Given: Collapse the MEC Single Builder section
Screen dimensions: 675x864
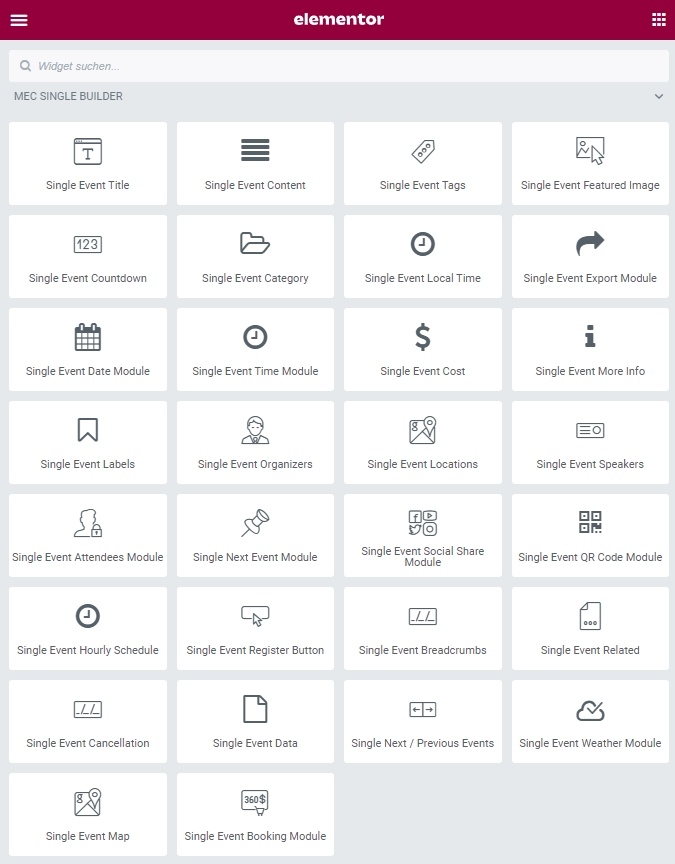Looking at the screenshot, I should click(658, 97).
